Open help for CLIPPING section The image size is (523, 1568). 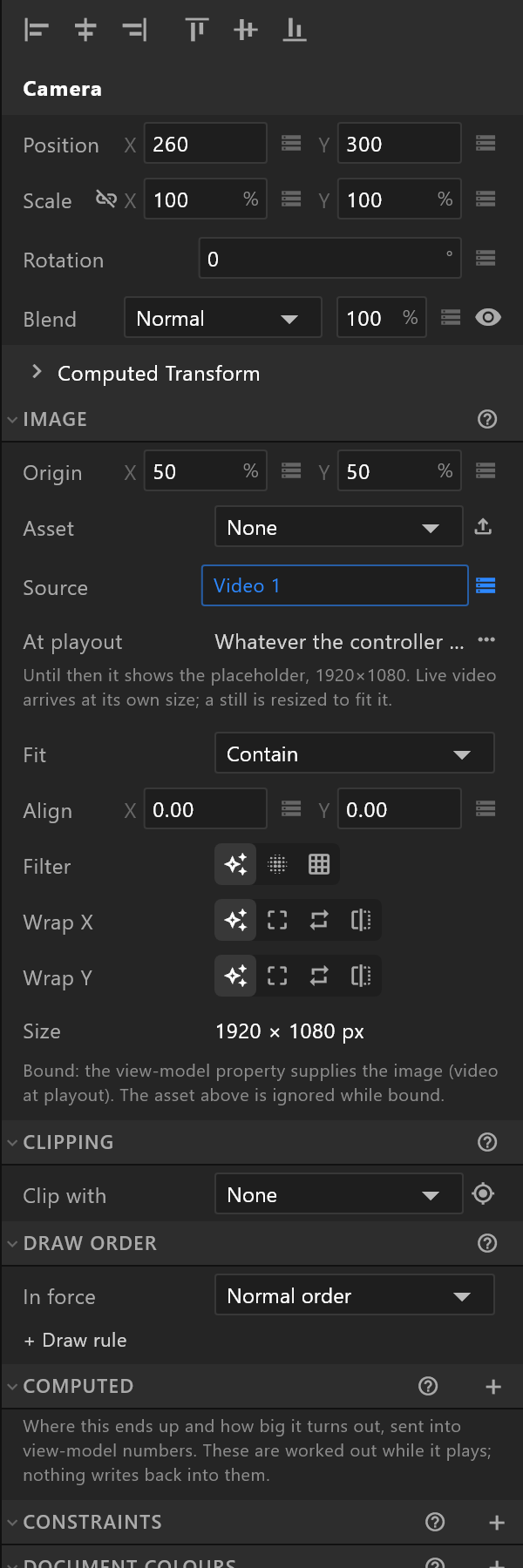tap(487, 1142)
